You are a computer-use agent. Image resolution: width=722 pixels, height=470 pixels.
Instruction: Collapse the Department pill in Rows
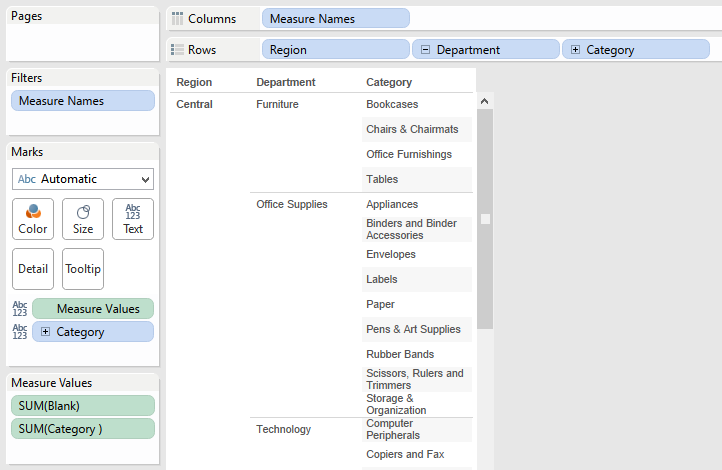pyautogui.click(x=426, y=50)
